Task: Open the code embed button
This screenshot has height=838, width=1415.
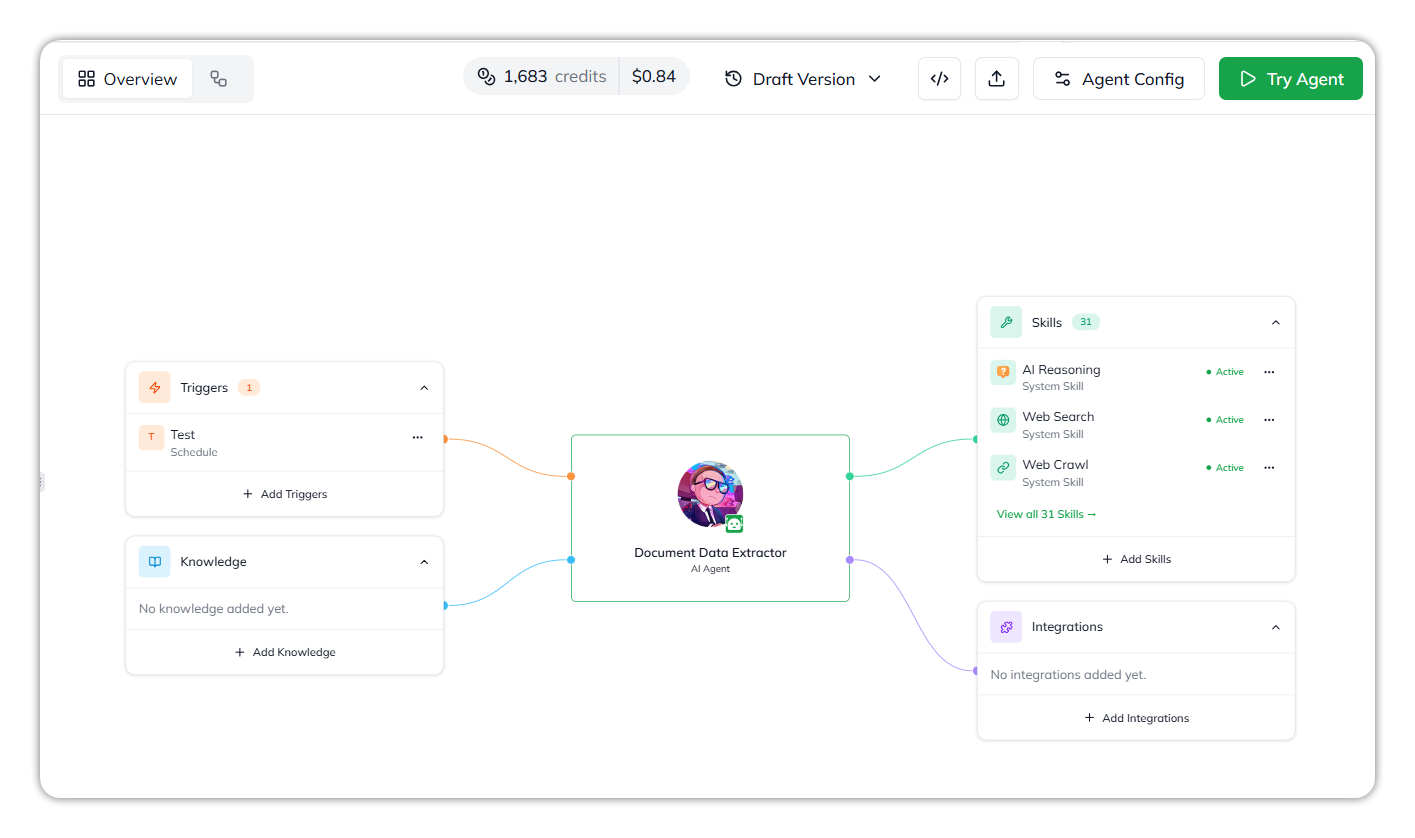Action: point(939,79)
